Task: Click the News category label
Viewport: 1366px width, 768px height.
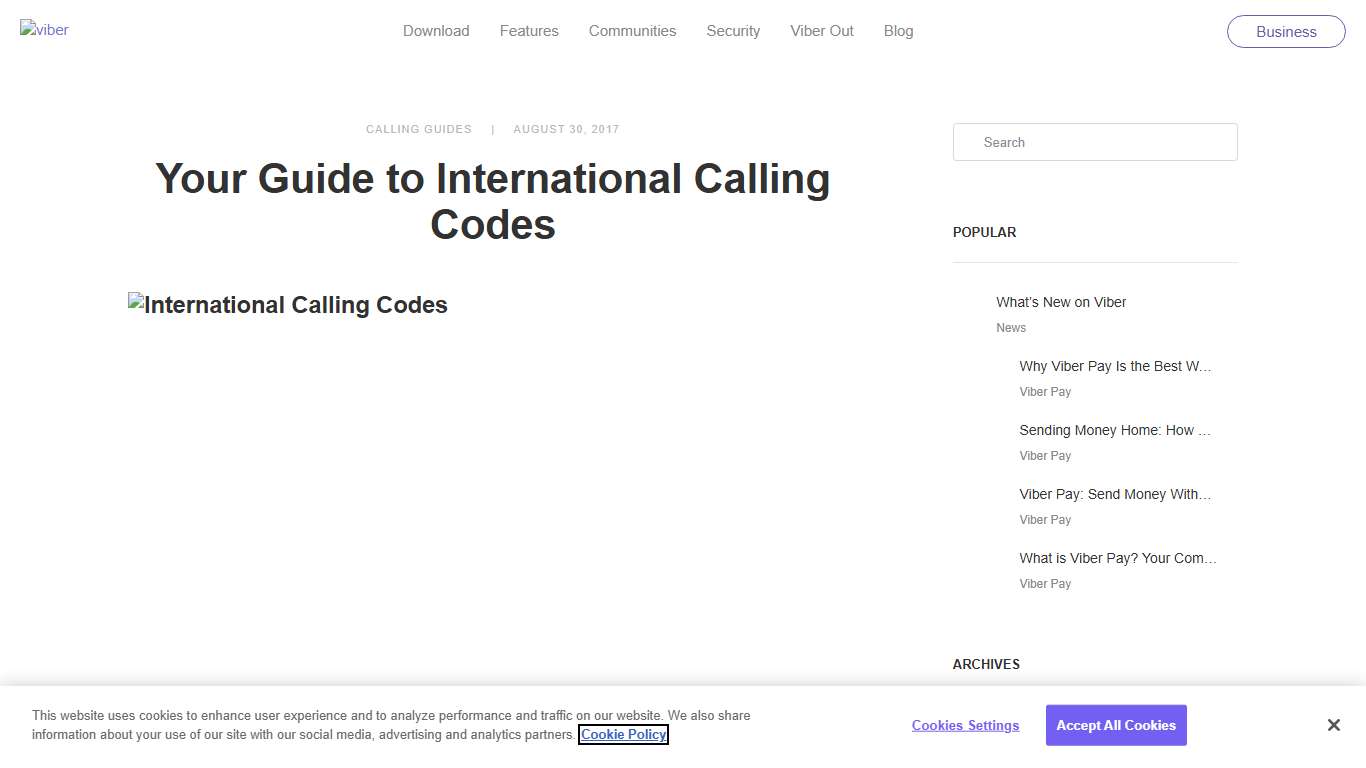Action: pyautogui.click(x=1011, y=327)
